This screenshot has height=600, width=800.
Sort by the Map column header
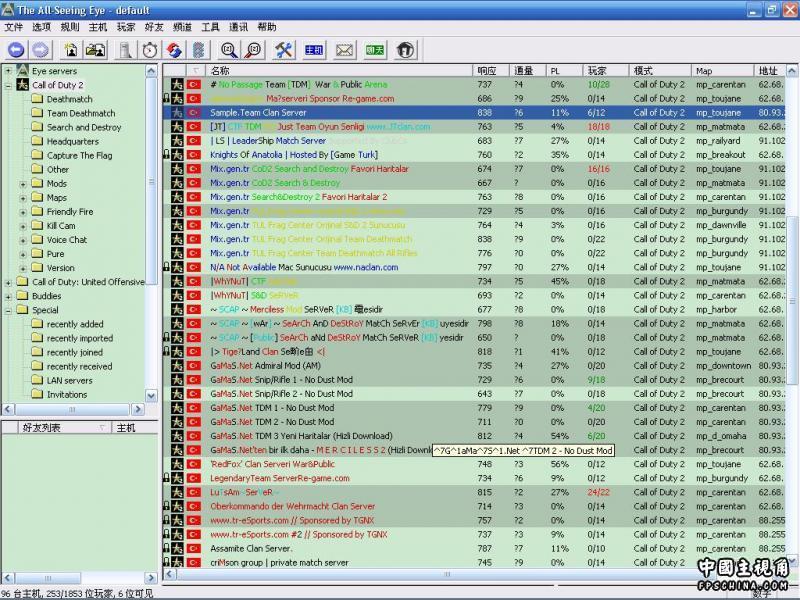[x=722, y=70]
